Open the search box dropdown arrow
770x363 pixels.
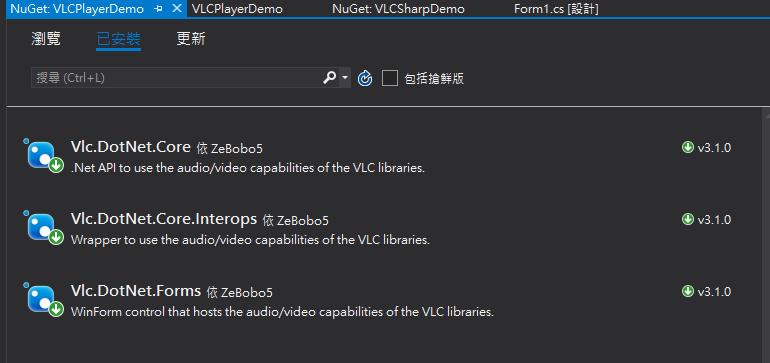345,78
